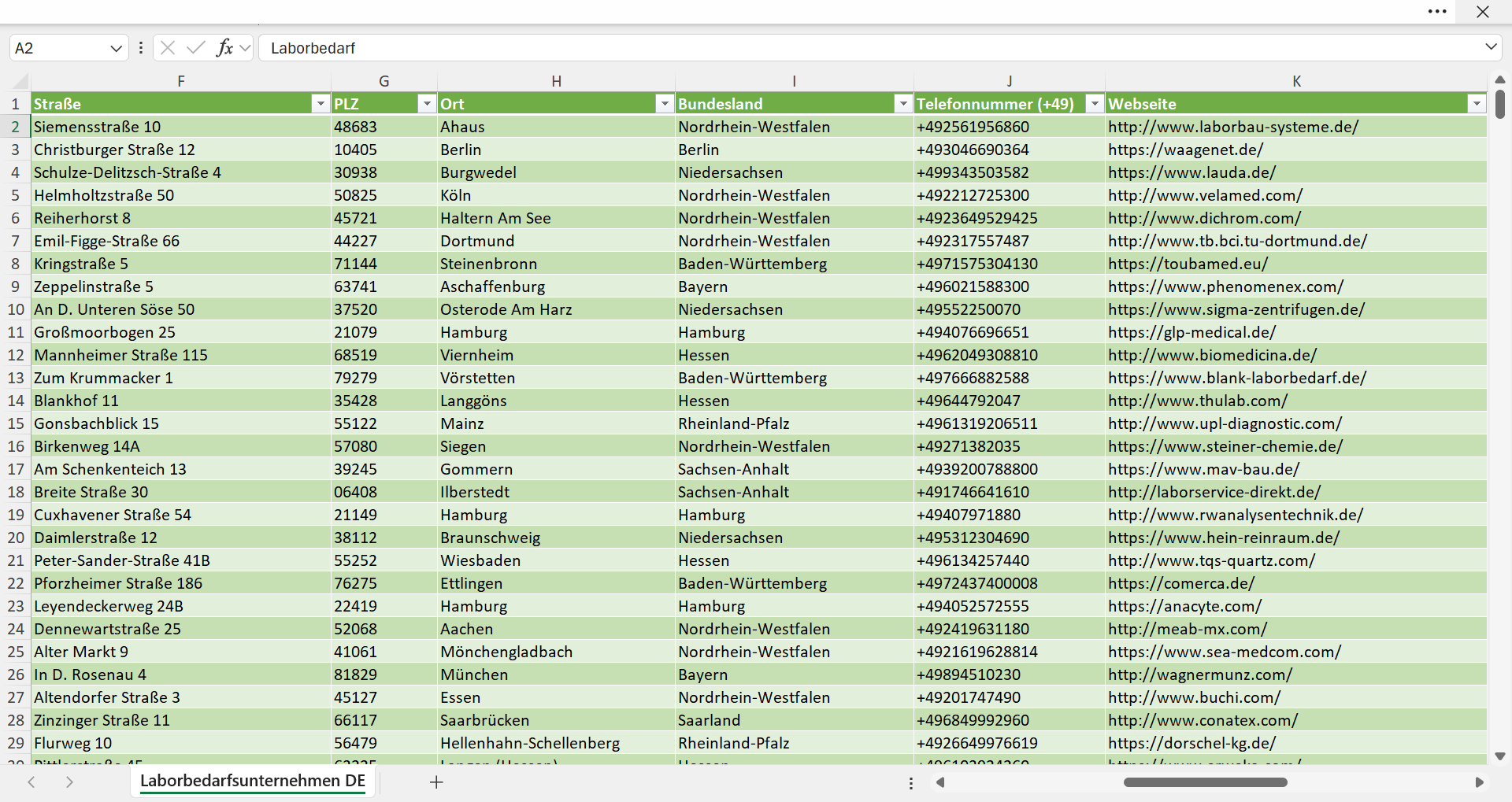Select Ort cell Burgwedel
The image size is (1512, 802).
pos(556,172)
